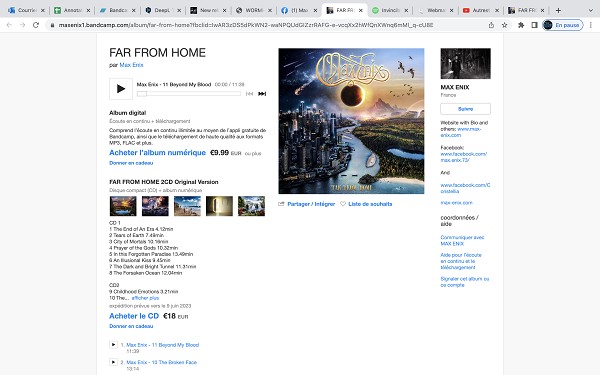
Task: Go back in browser history
Action: click(x=9, y=25)
